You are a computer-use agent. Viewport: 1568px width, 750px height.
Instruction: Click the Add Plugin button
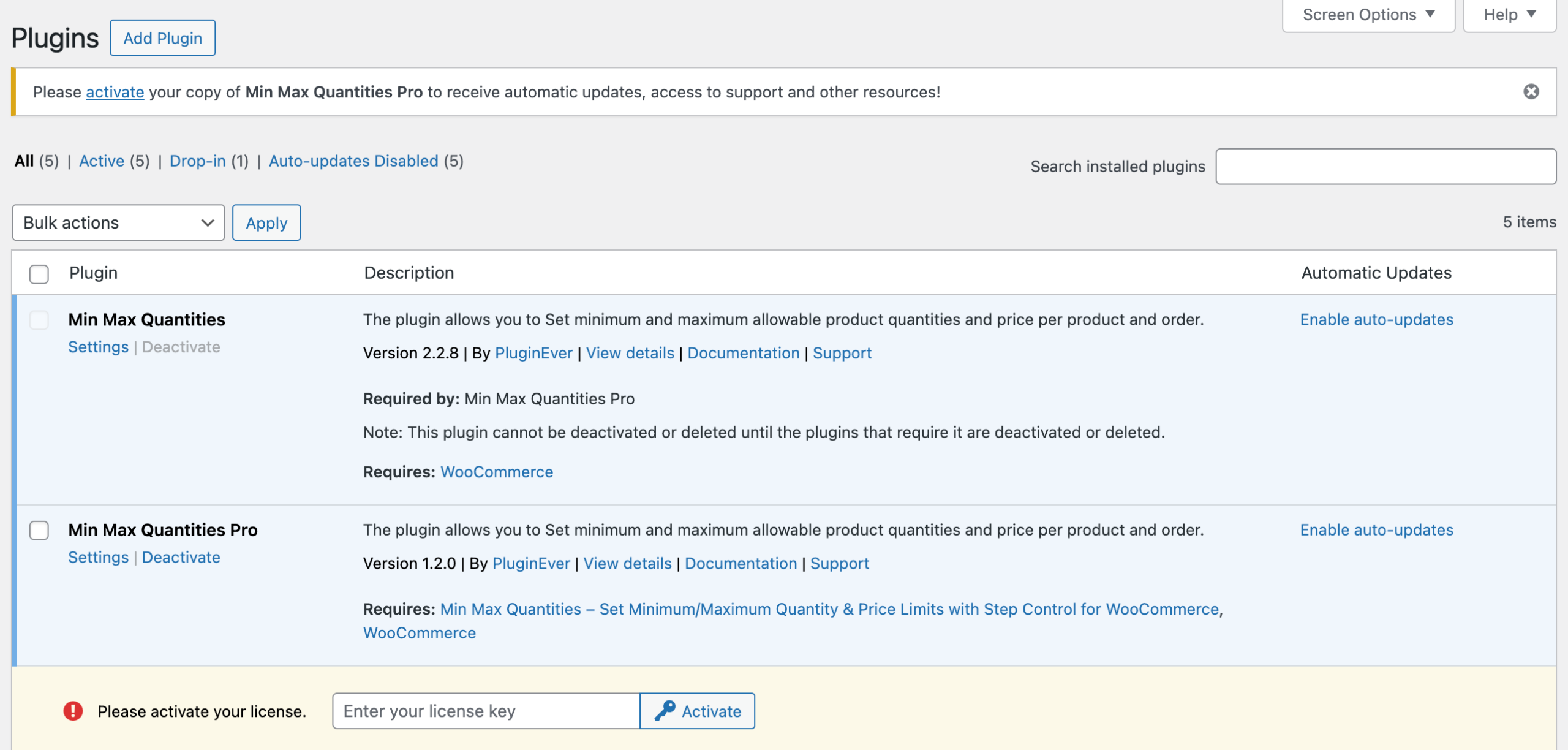coord(162,38)
